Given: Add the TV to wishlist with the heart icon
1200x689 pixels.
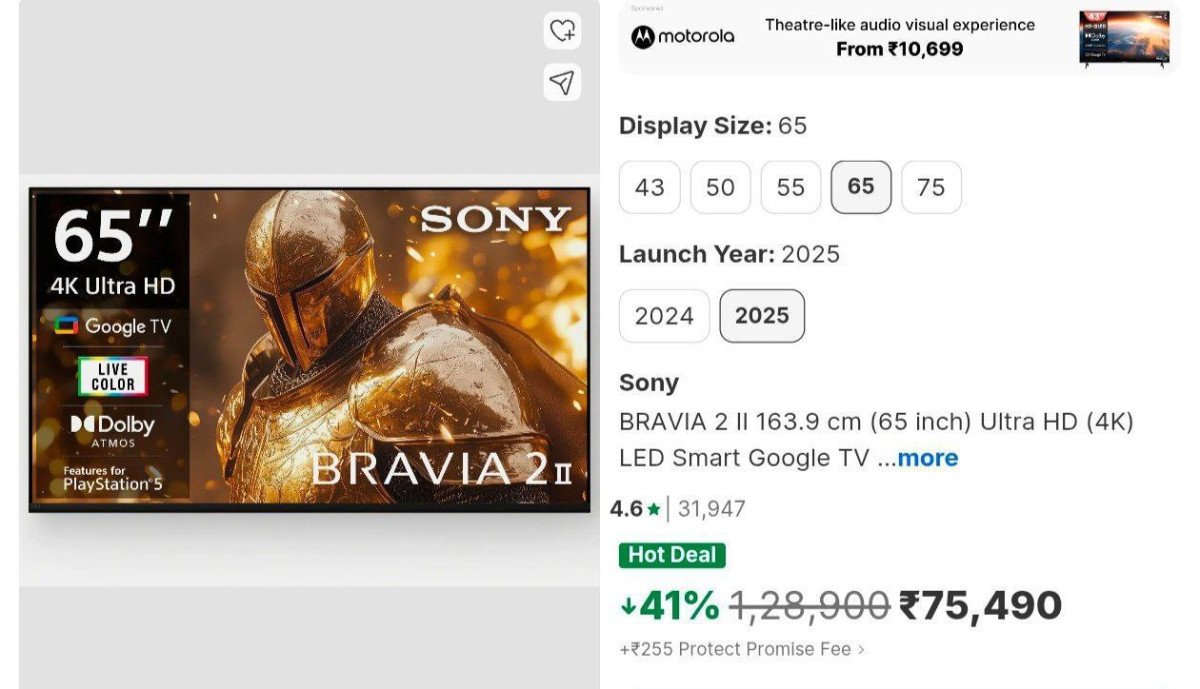Looking at the screenshot, I should pos(563,31).
